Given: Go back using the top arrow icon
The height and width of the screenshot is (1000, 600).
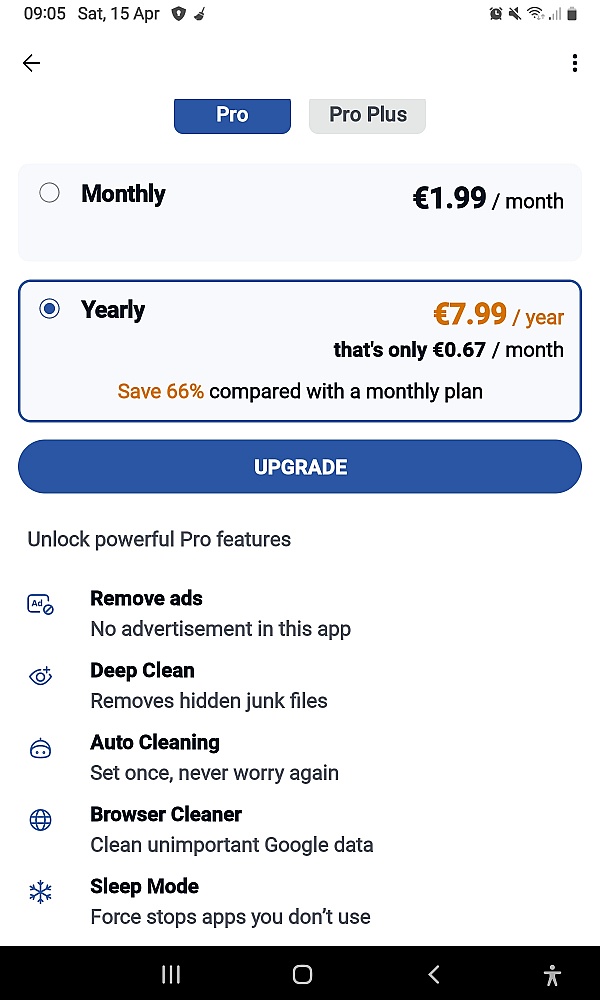Looking at the screenshot, I should pyautogui.click(x=31, y=62).
